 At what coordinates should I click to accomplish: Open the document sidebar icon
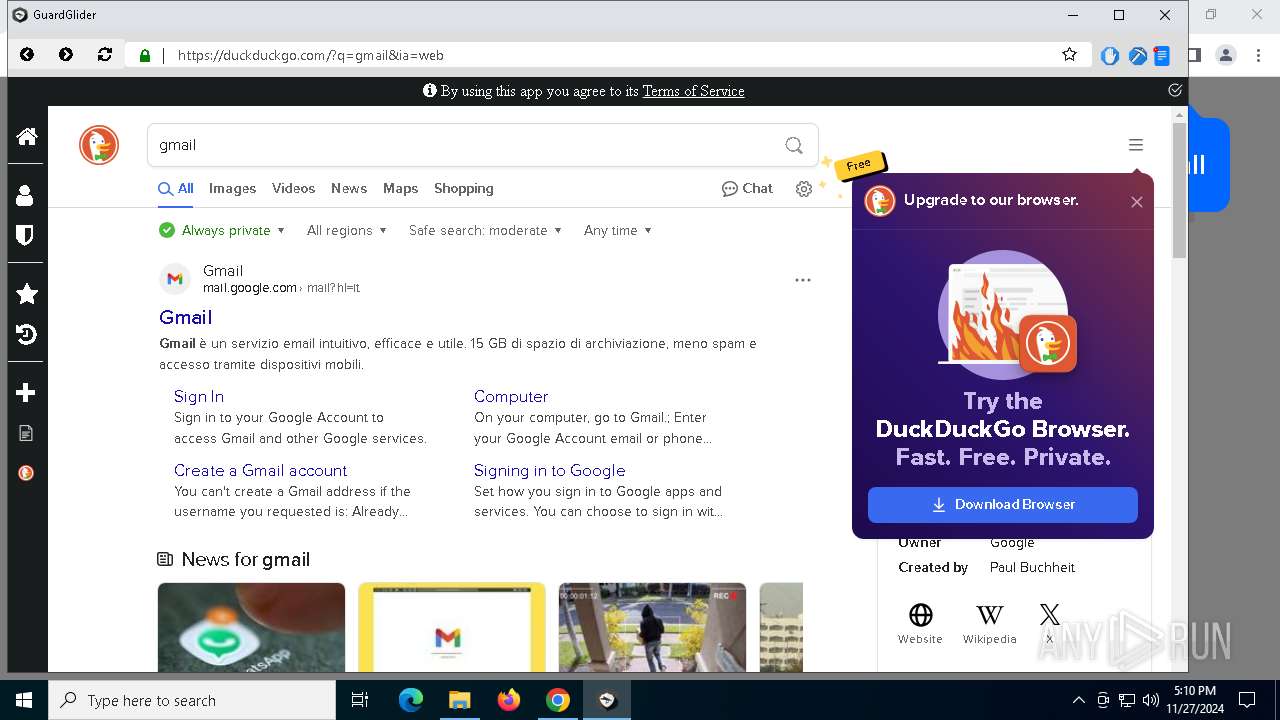[x=26, y=433]
